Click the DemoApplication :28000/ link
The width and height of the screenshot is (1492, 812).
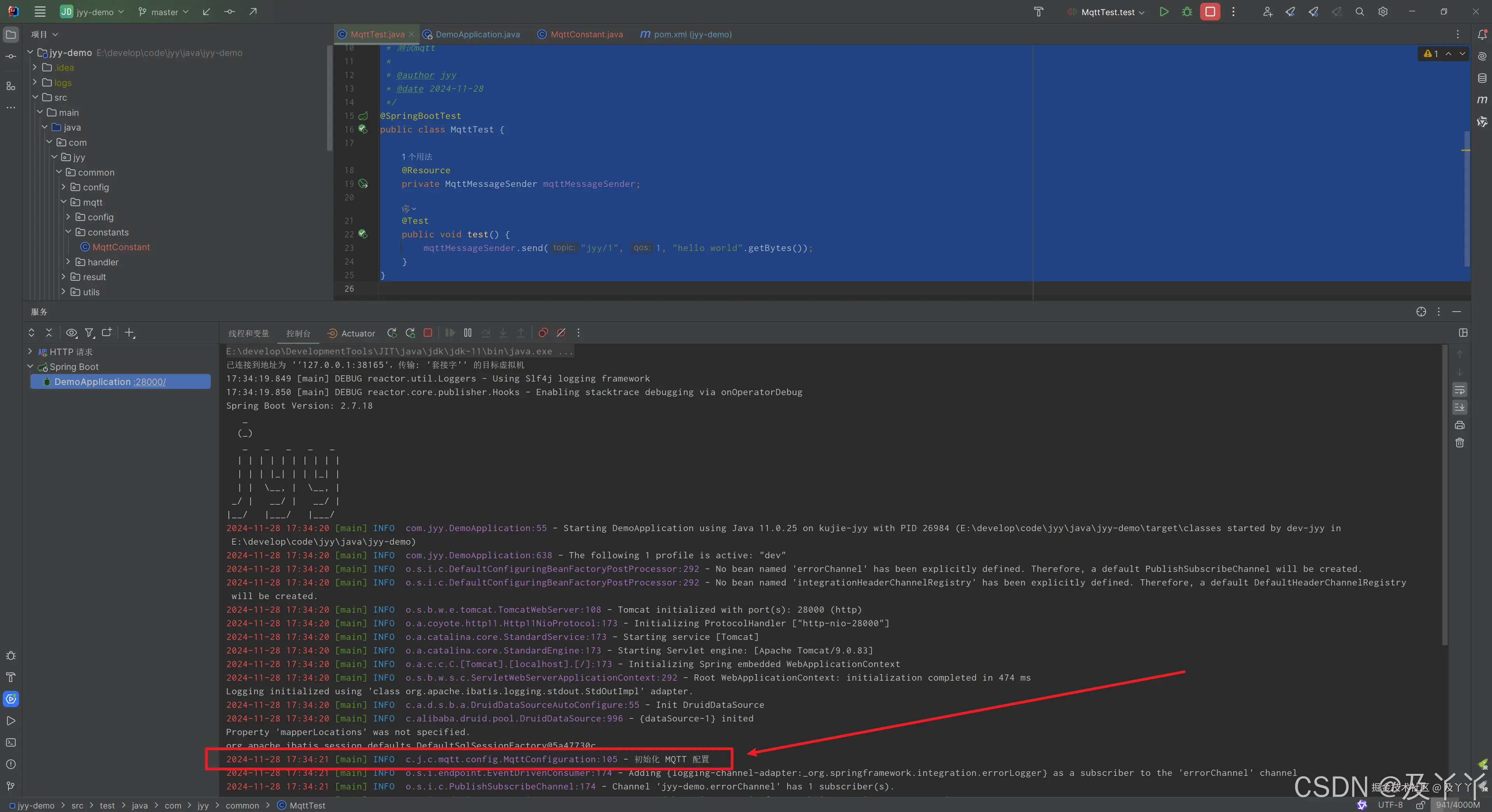[150, 382]
